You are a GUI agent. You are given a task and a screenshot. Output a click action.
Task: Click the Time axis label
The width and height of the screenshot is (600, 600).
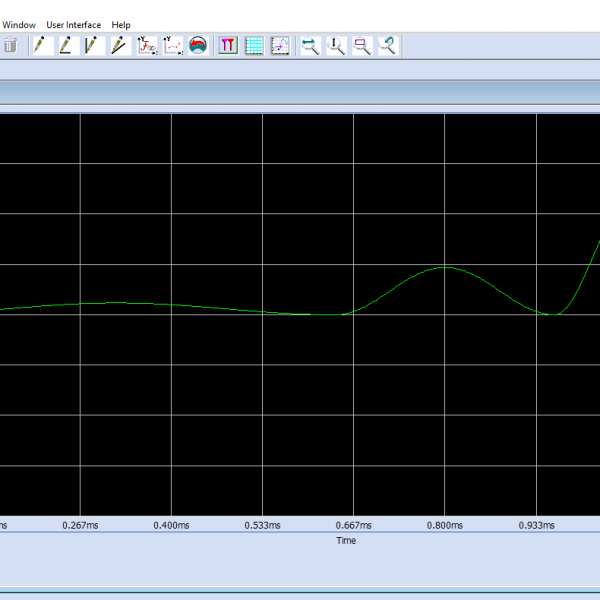(345, 541)
